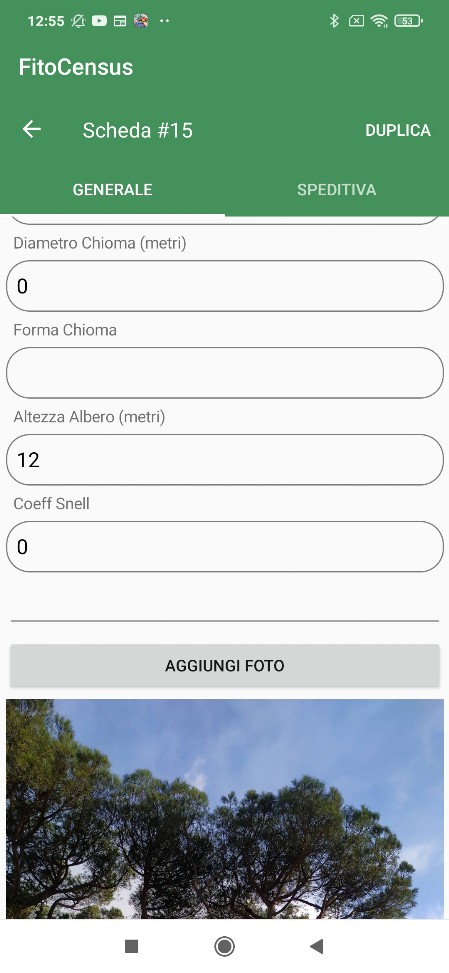Tap the Android circle home button
449x973 pixels.
224,946
